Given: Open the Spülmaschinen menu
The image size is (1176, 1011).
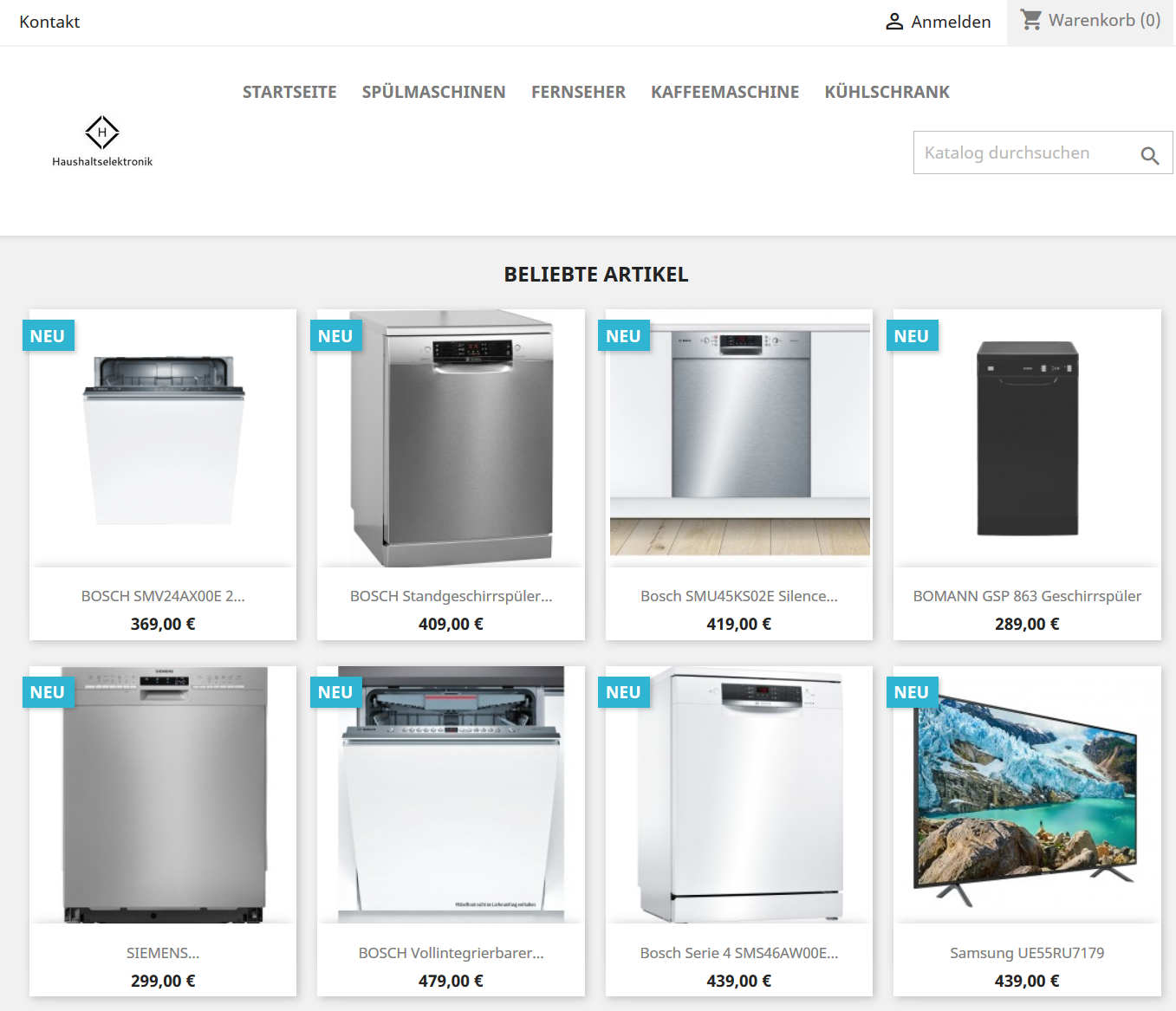Looking at the screenshot, I should pos(433,92).
